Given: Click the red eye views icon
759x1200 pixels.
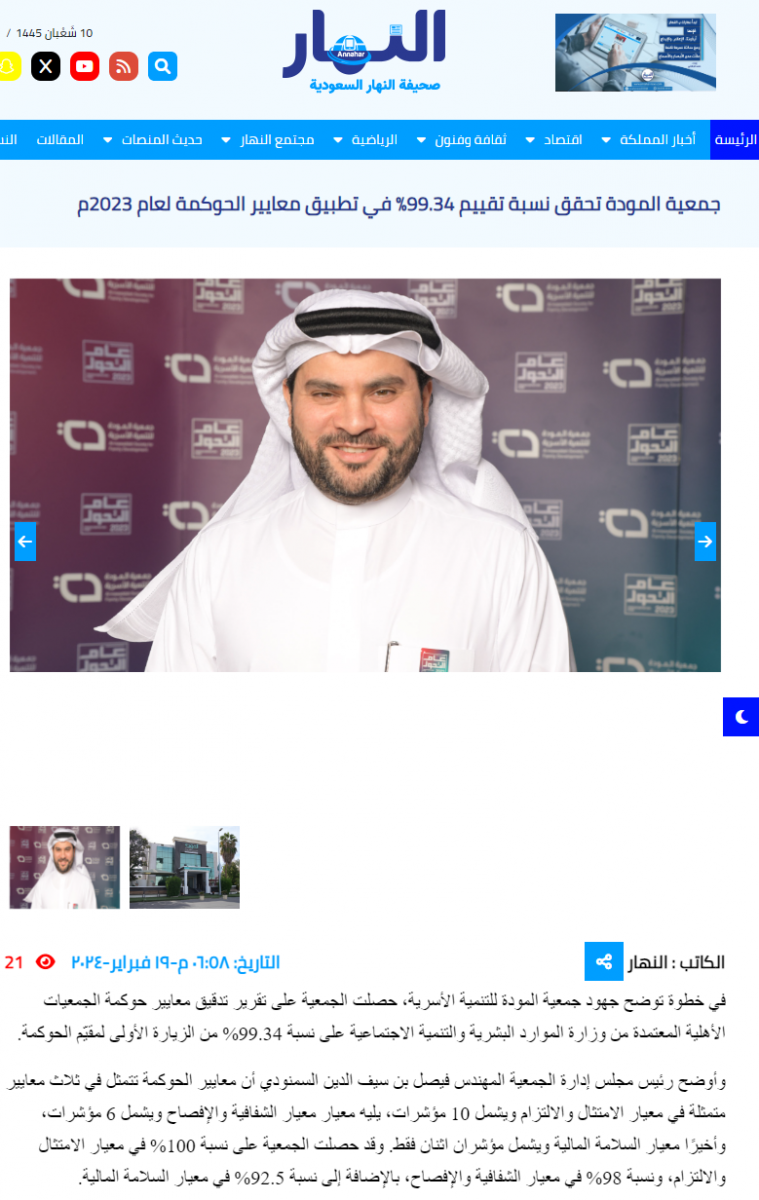Looking at the screenshot, I should pyautogui.click(x=45, y=962).
